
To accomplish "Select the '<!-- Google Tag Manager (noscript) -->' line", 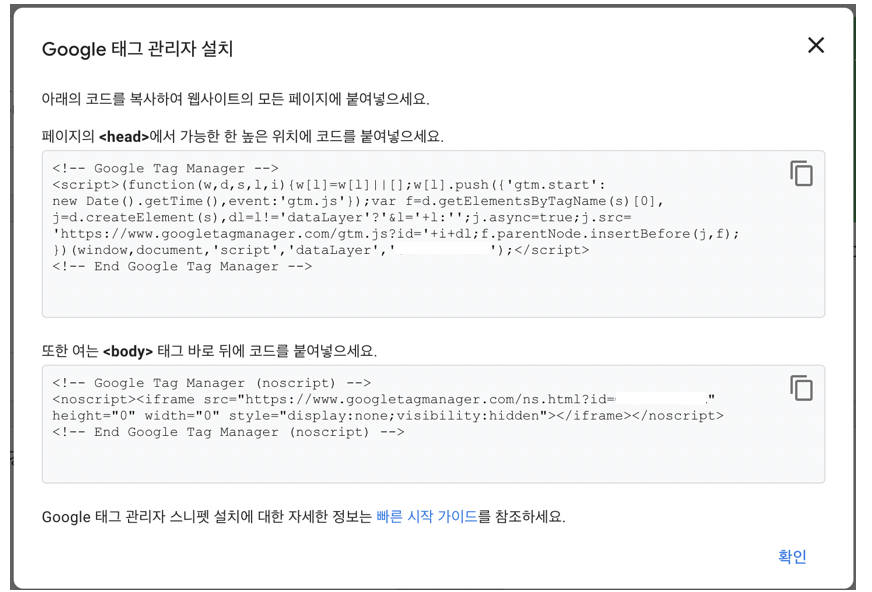I will tap(211, 383).
